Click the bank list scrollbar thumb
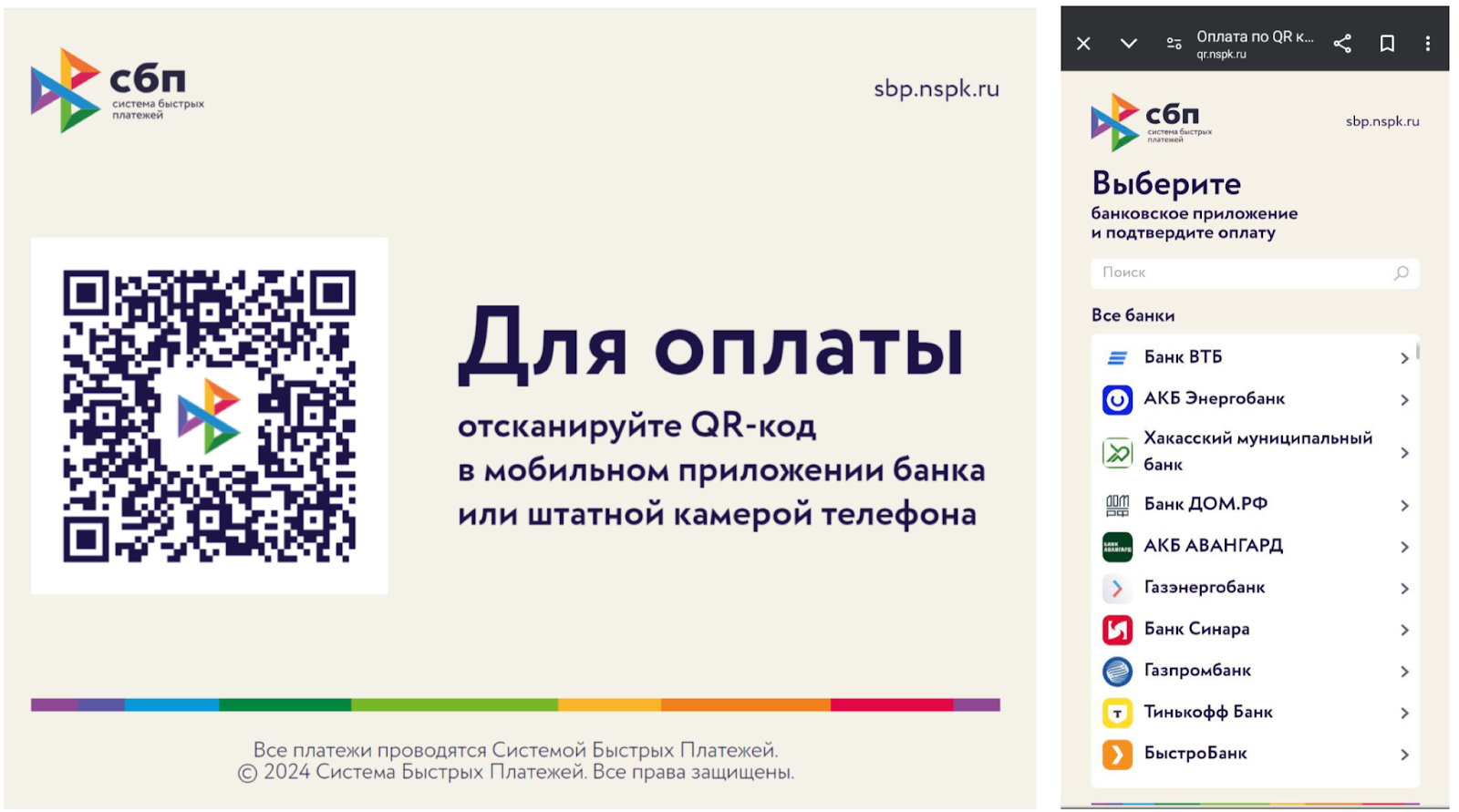The height and width of the screenshot is (812, 1459). click(1418, 352)
